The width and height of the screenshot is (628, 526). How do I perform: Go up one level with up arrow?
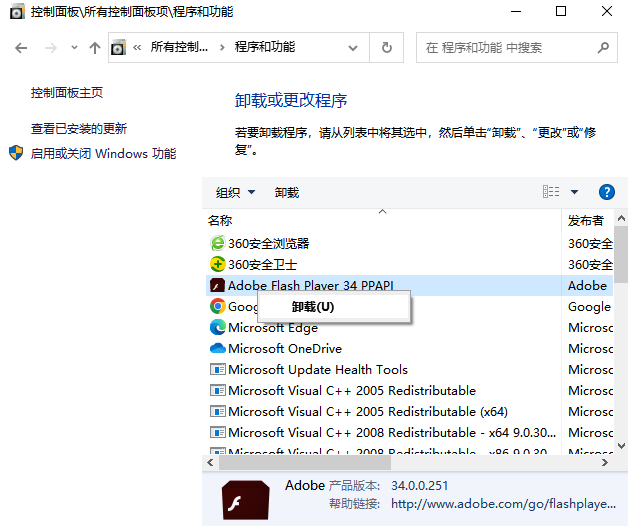[x=95, y=48]
